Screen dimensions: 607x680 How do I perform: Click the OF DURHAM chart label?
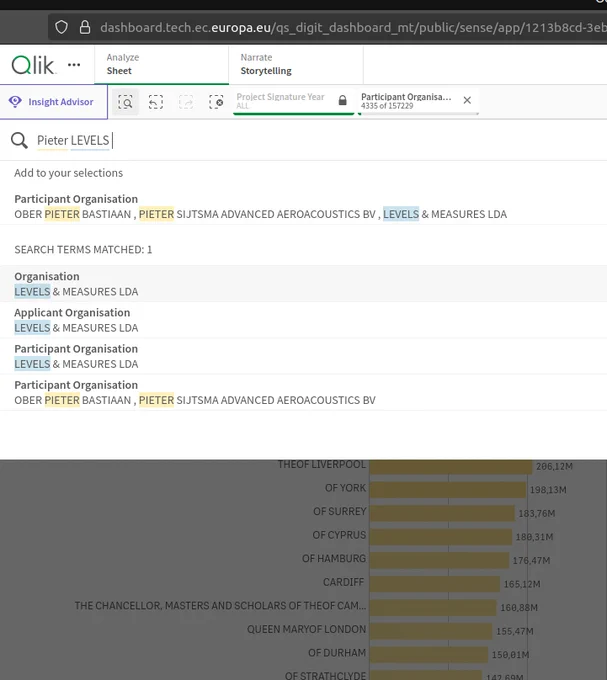[x=337, y=653]
